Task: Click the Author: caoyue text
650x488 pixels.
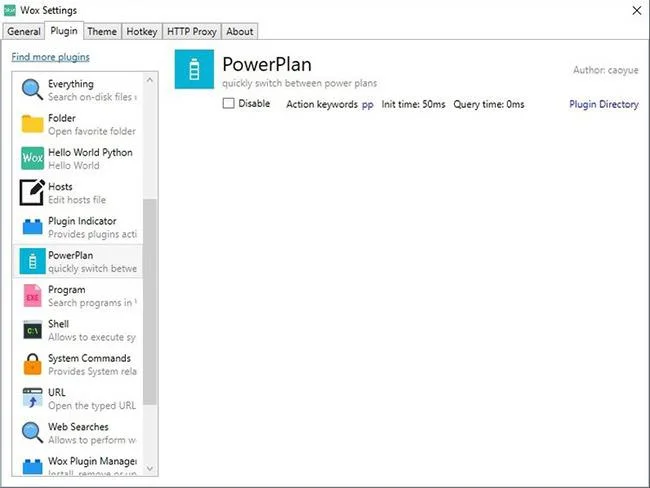Action: (x=606, y=70)
